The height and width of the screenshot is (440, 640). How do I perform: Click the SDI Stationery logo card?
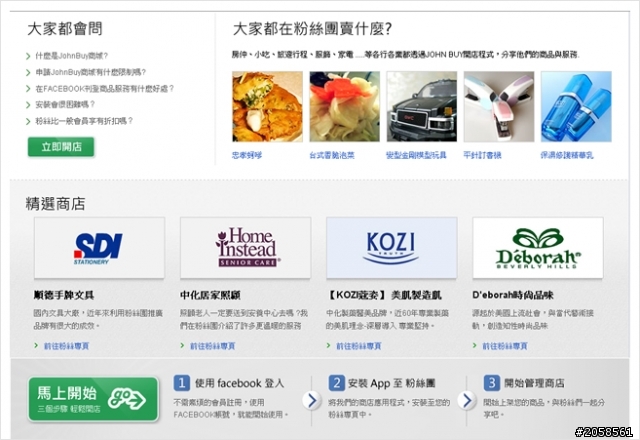click(x=99, y=248)
